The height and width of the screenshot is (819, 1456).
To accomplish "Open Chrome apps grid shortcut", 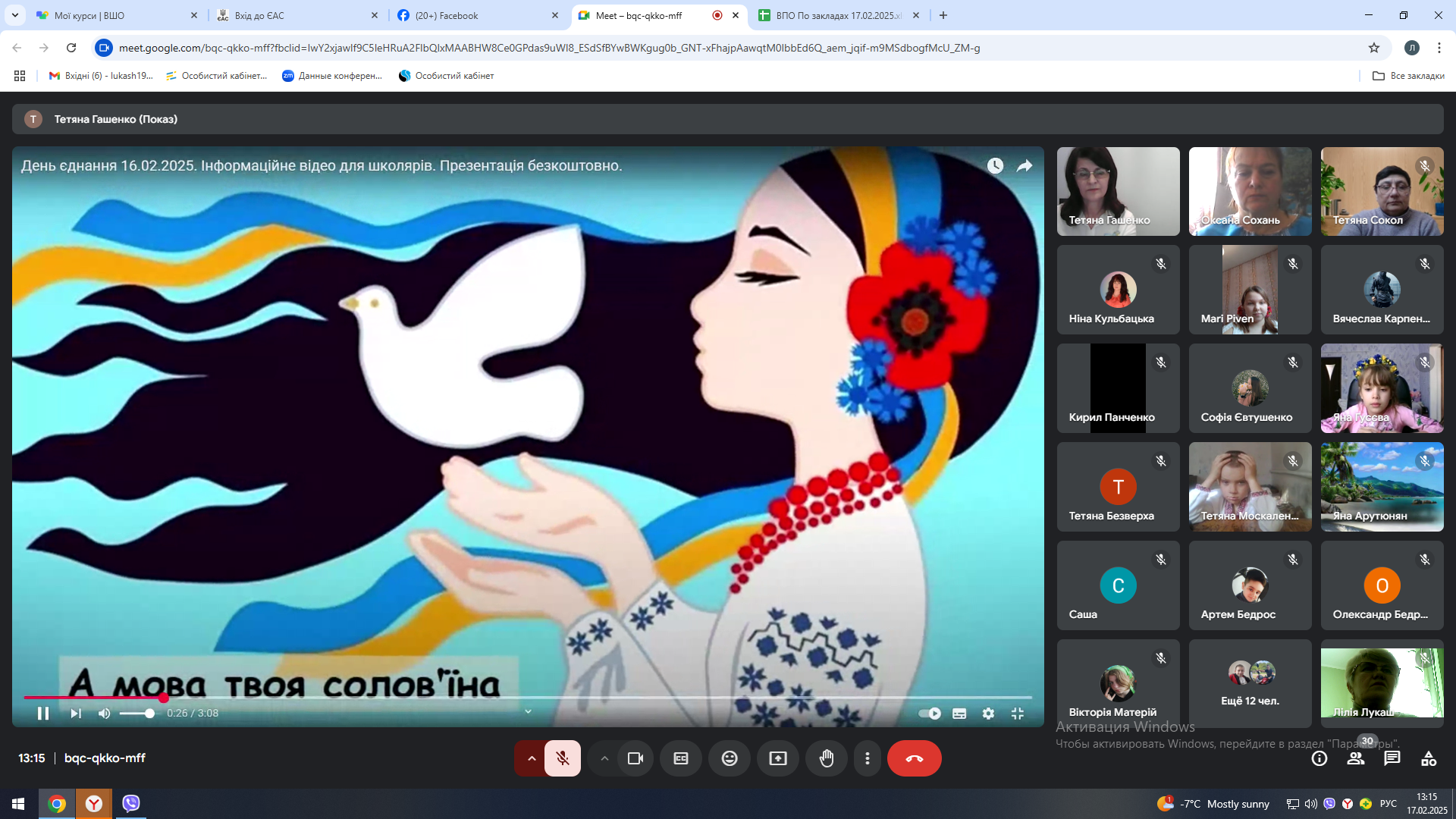I will coord(20,76).
